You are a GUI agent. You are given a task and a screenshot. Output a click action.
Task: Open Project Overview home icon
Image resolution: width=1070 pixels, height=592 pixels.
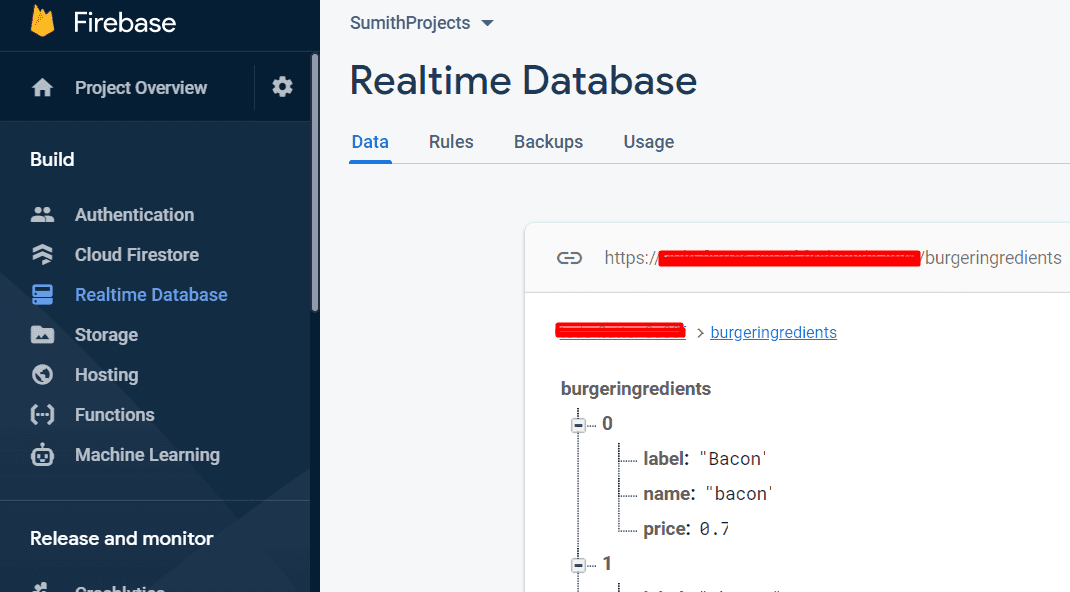[x=42, y=87]
